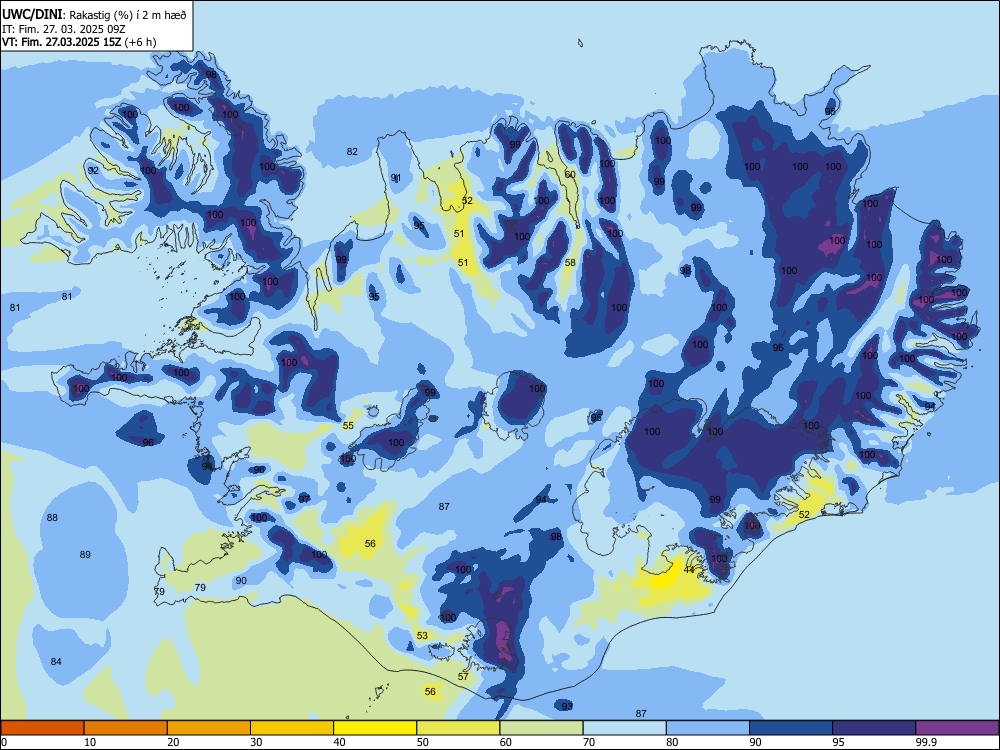
Task: Select the 89 humidity value over the sea
Action: (85, 555)
